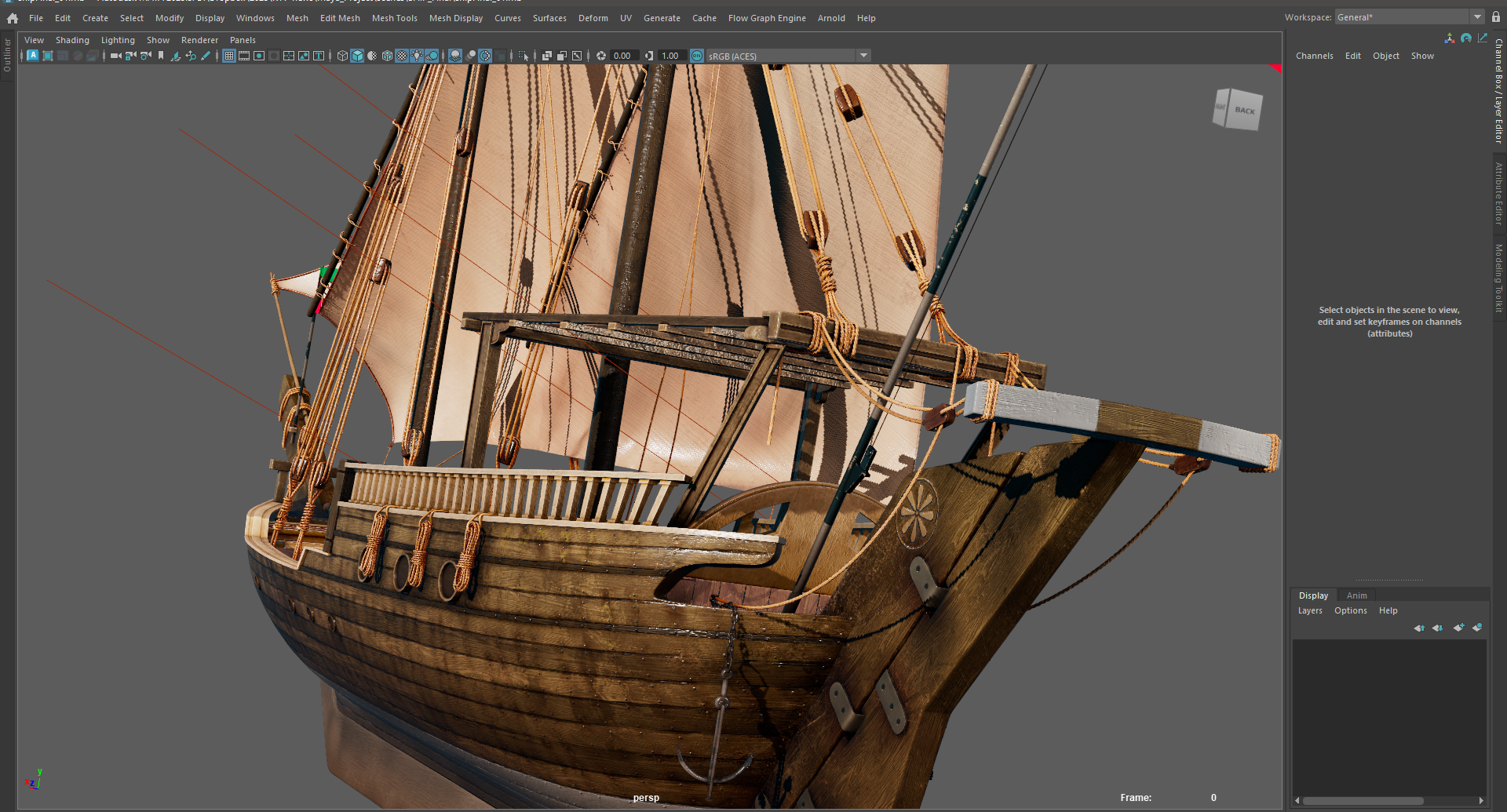Click the Home icon in the menu bar
The width and height of the screenshot is (1507, 812).
[12, 18]
